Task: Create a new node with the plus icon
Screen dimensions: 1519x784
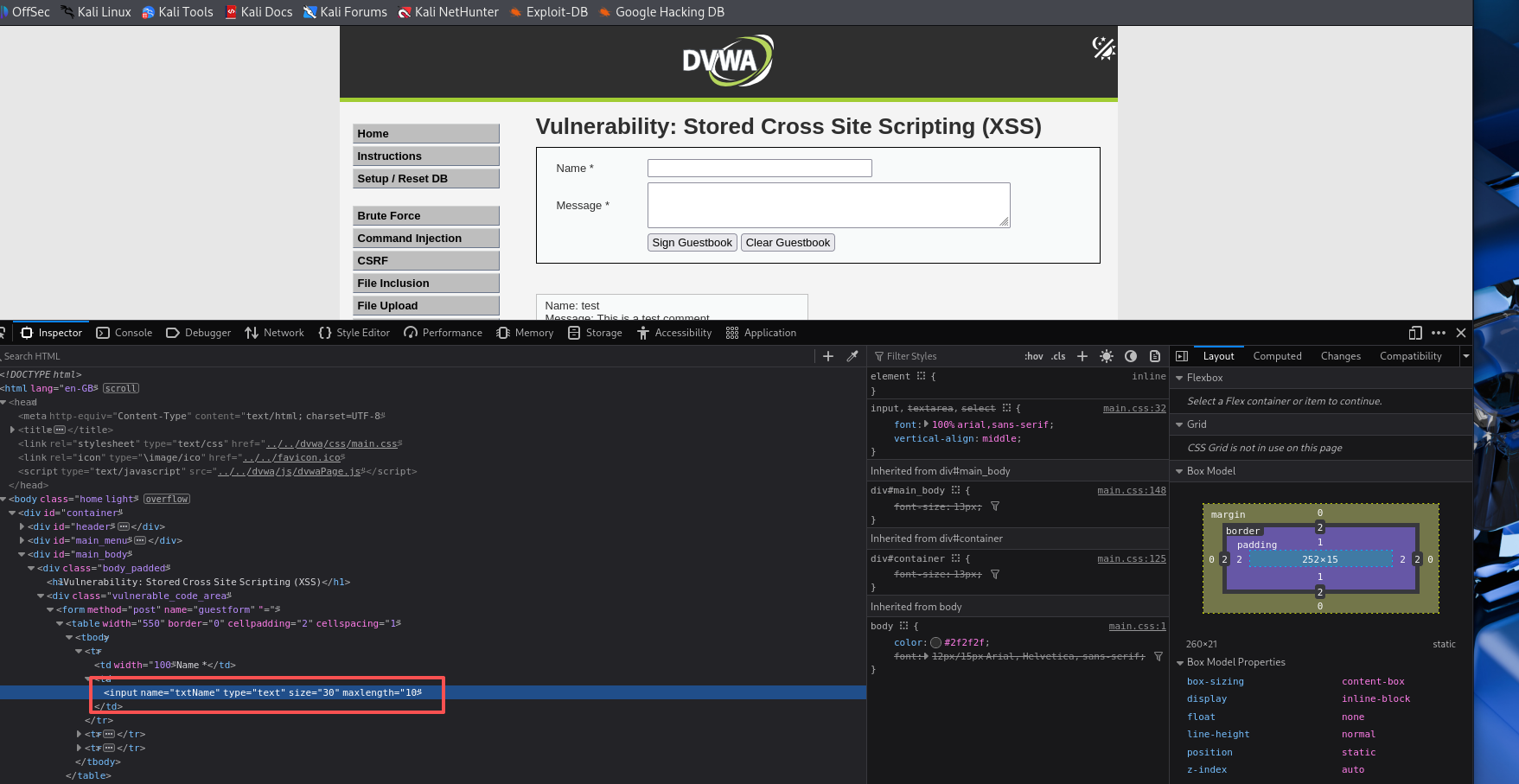Action: pos(828,356)
